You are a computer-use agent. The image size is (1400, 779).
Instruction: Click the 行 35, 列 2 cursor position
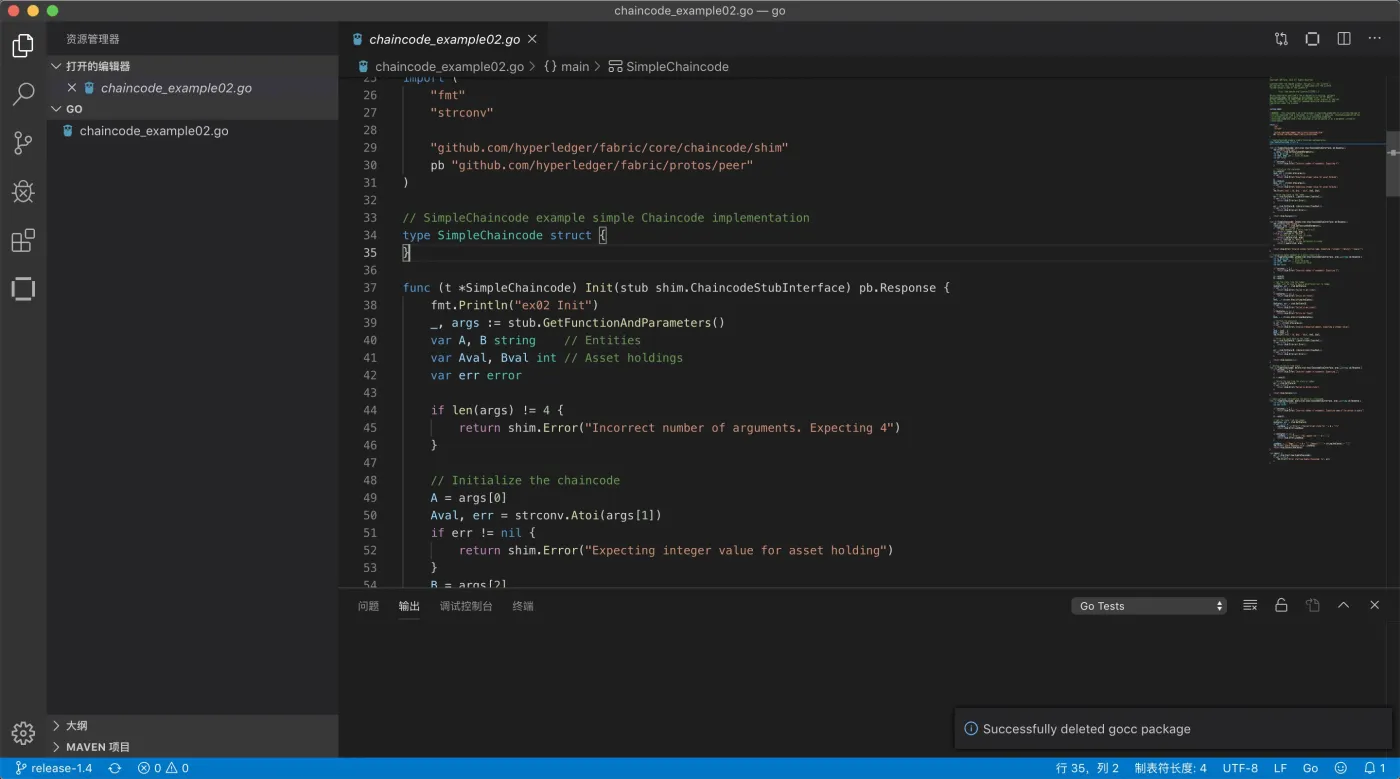(1087, 768)
